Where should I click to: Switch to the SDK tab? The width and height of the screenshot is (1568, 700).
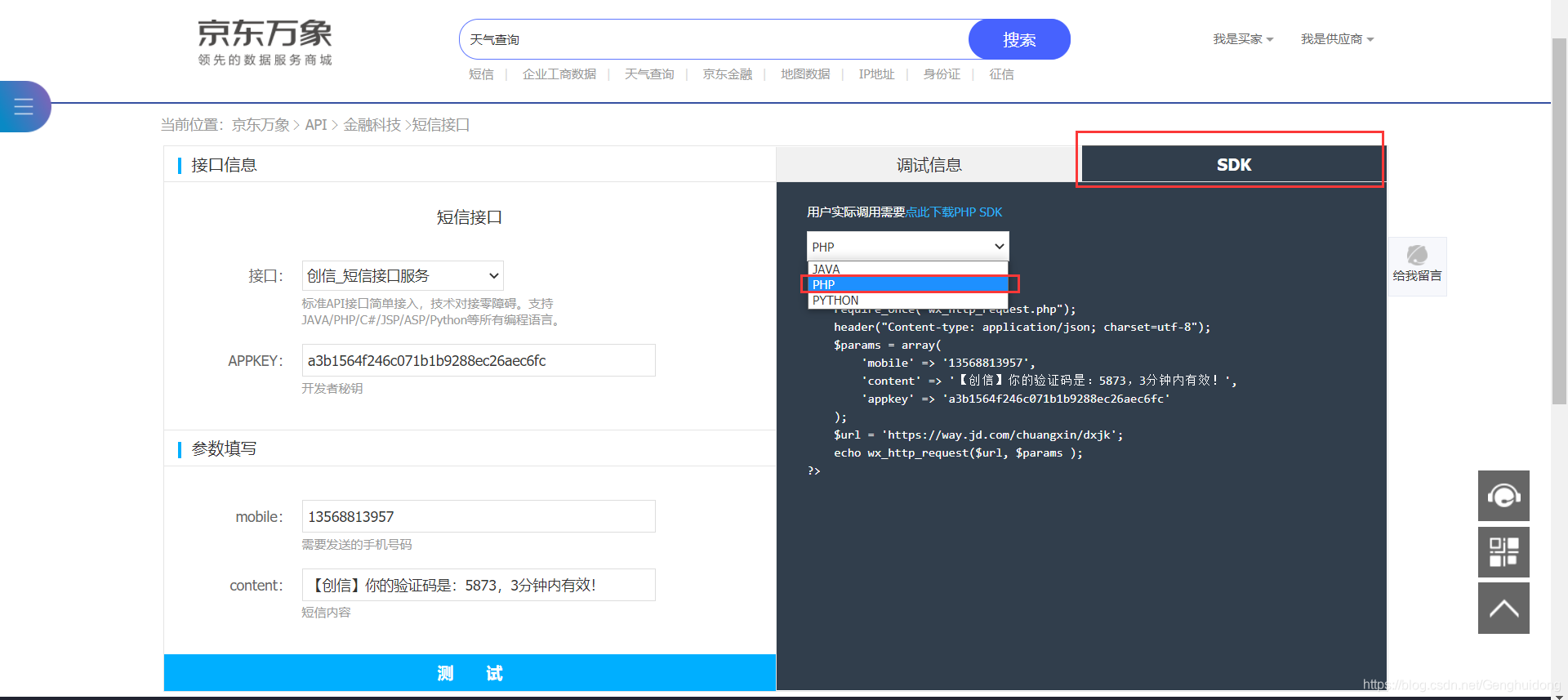pos(1233,165)
